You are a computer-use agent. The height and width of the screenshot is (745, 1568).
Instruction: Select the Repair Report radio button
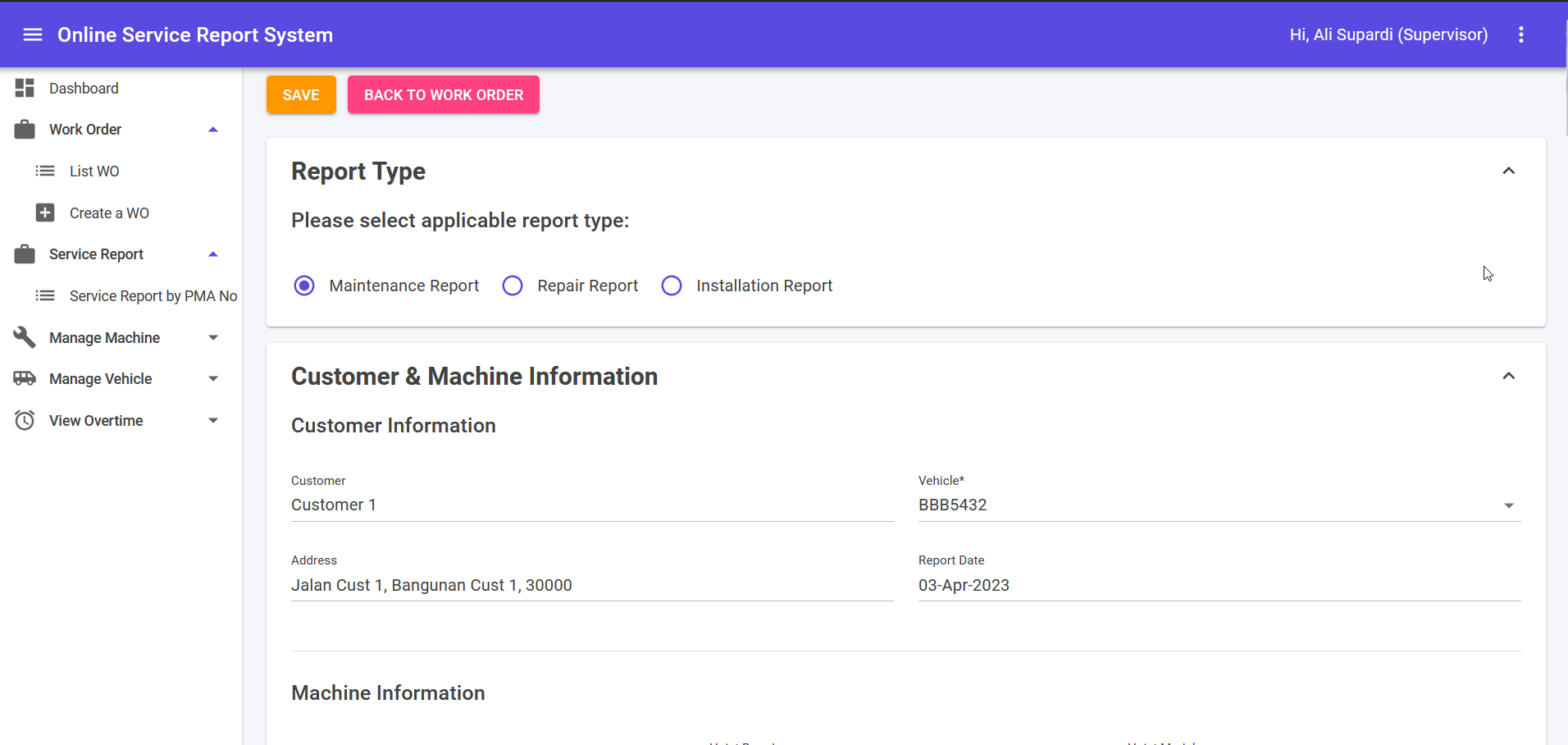tap(513, 286)
